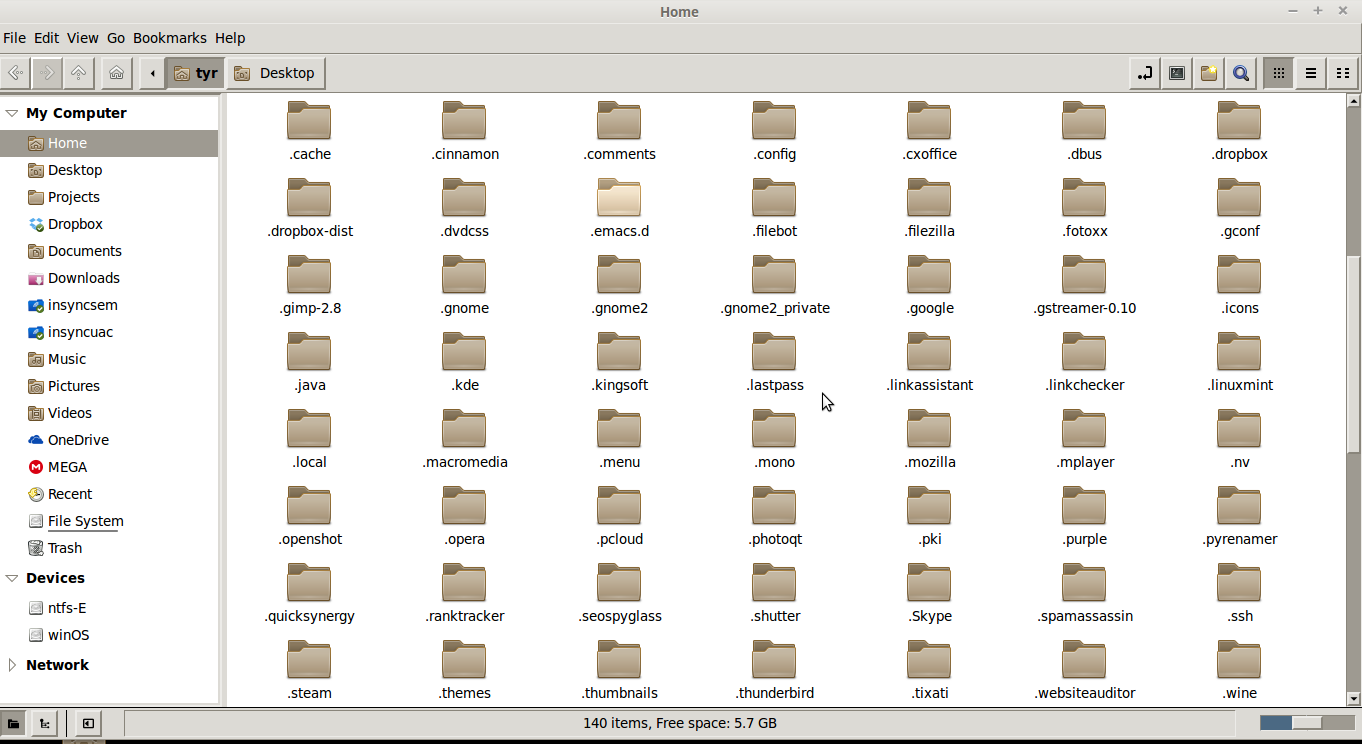This screenshot has height=744, width=1362.
Task: Switch to icon view
Action: (x=1278, y=73)
